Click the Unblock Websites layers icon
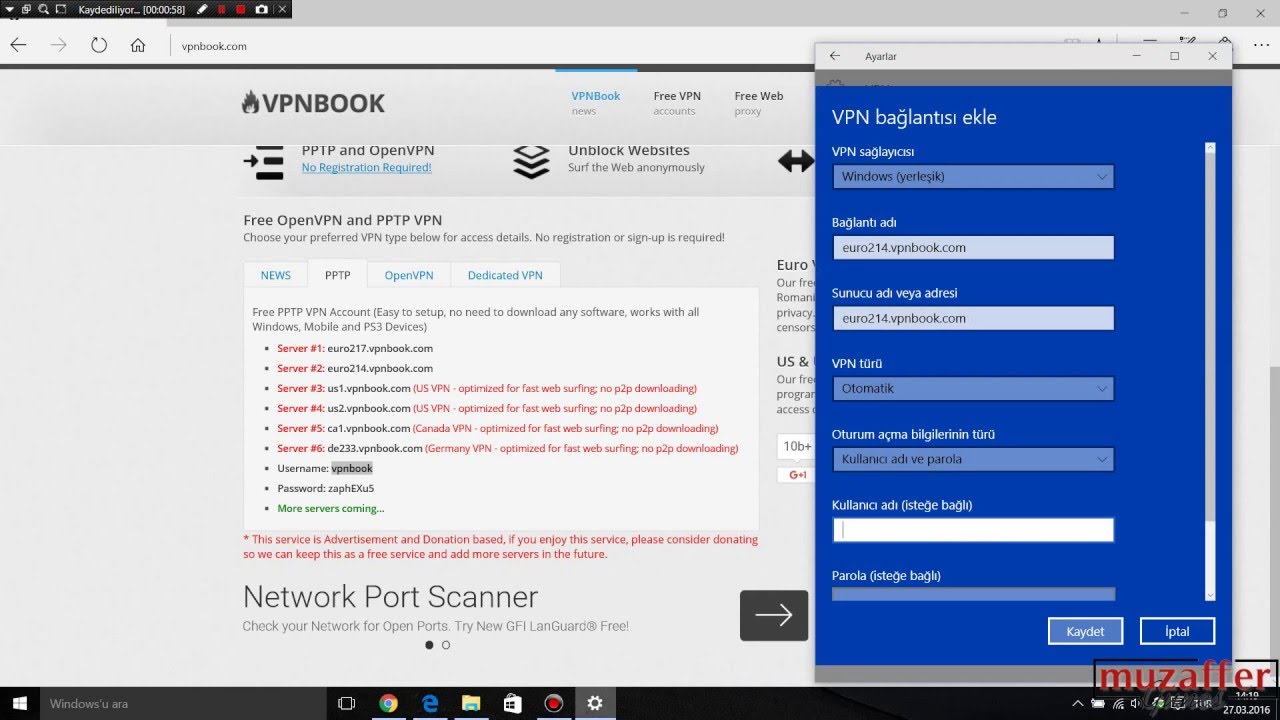Screen dimensions: 1280x720 pos(531,163)
